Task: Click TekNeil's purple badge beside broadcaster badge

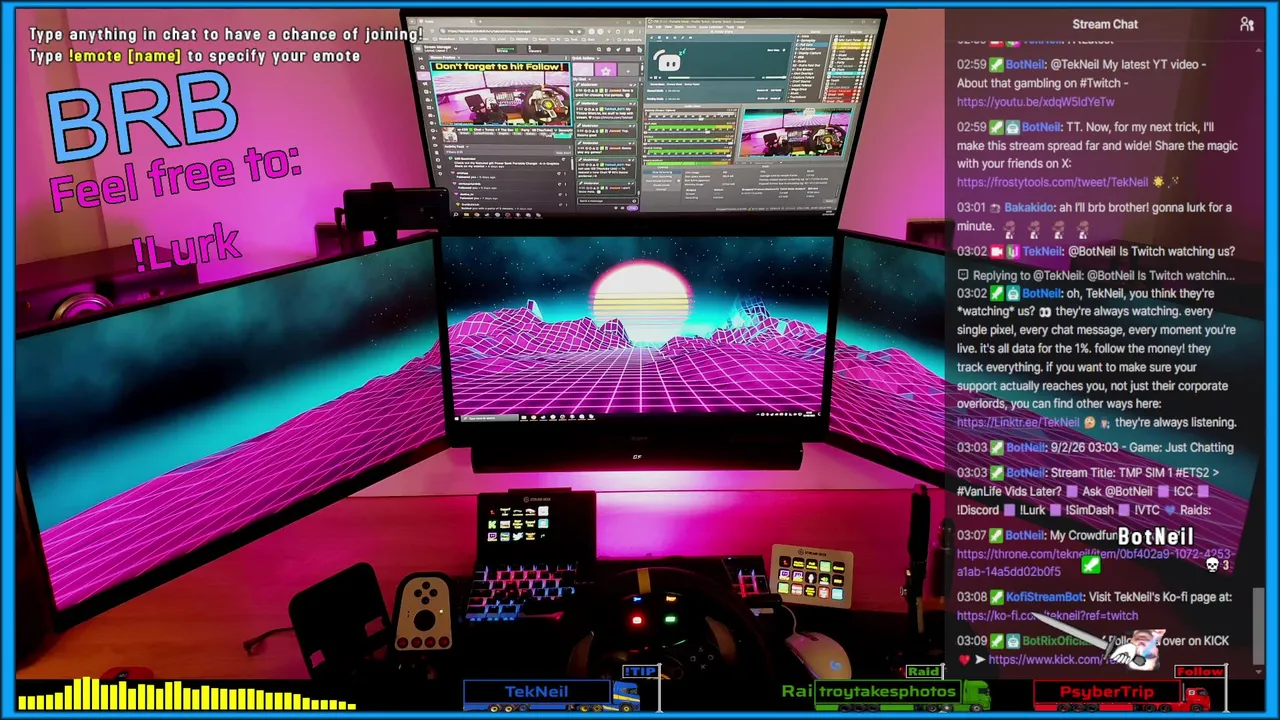Action: coord(1012,252)
